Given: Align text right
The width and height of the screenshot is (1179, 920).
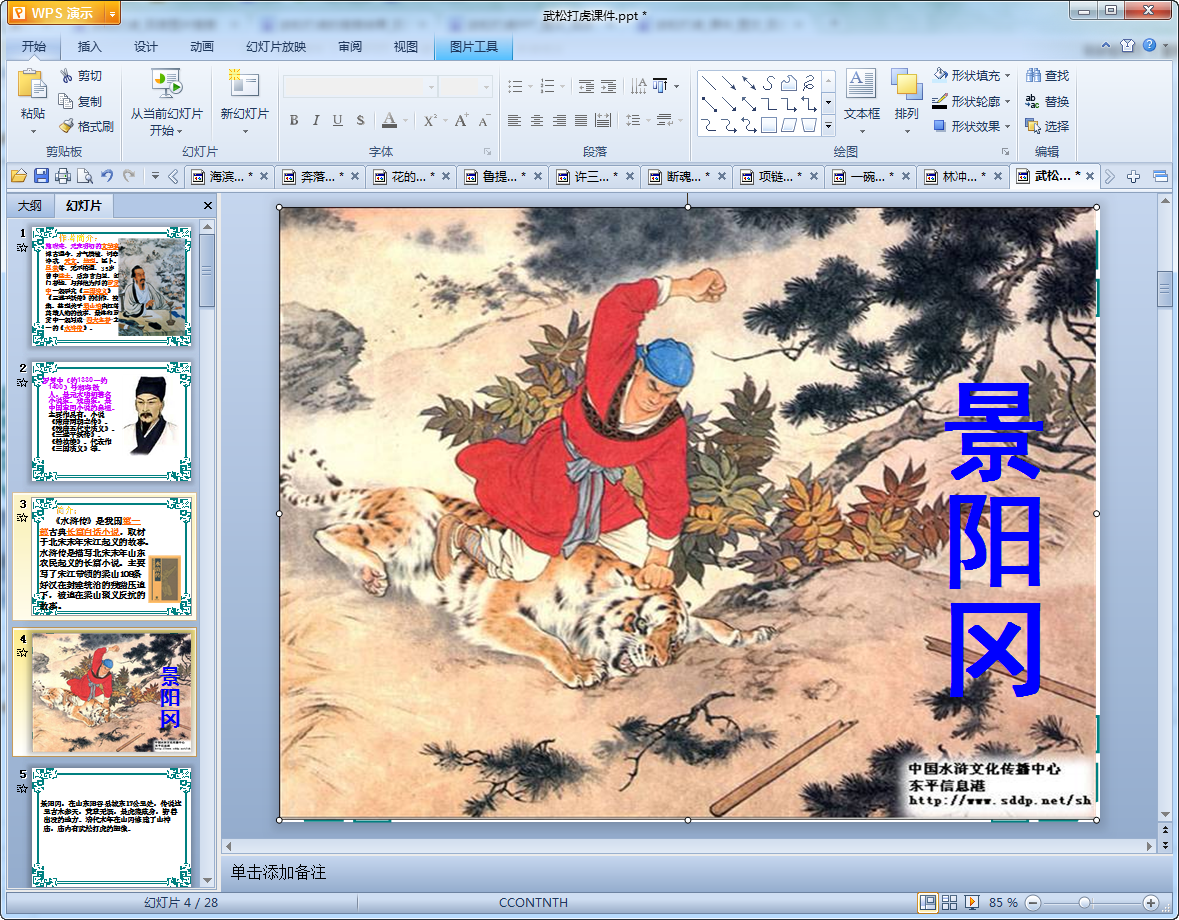Looking at the screenshot, I should (559, 120).
